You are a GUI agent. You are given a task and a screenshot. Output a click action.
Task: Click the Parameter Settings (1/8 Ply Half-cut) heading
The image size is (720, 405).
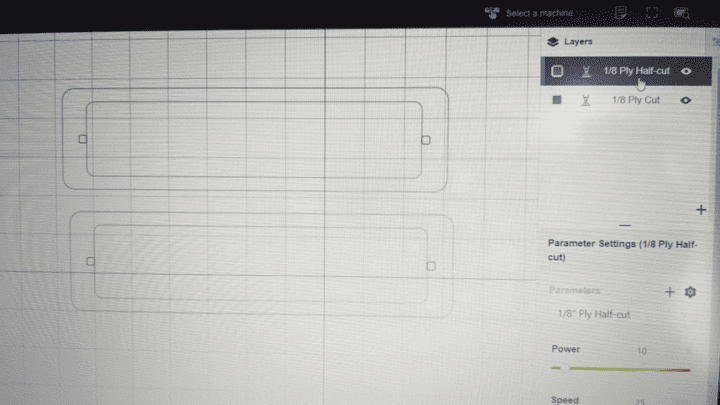pos(622,250)
